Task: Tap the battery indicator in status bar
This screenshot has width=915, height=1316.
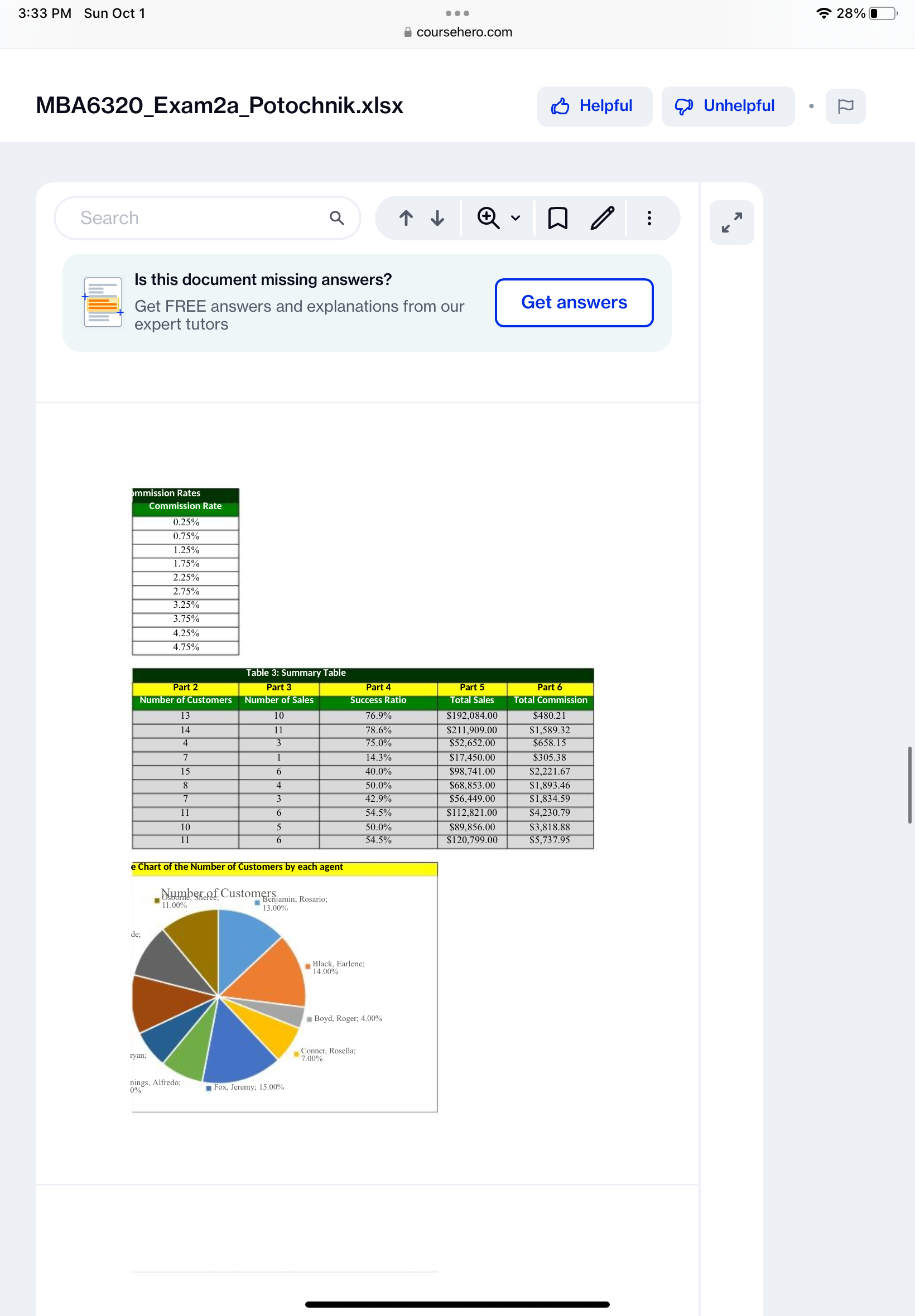Action: [883, 13]
